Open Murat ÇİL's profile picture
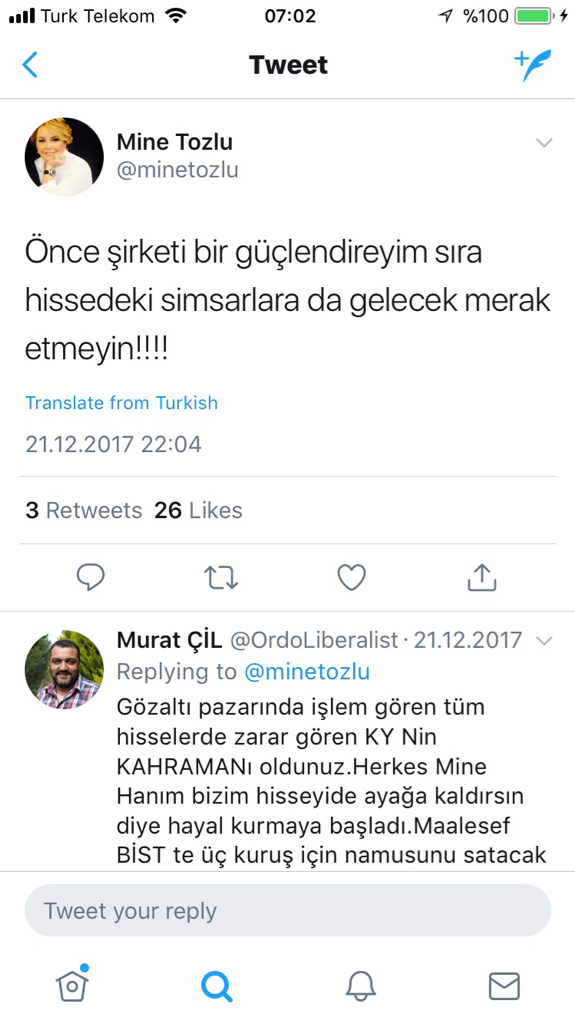The height and width of the screenshot is (1024, 575). pyautogui.click(x=64, y=670)
